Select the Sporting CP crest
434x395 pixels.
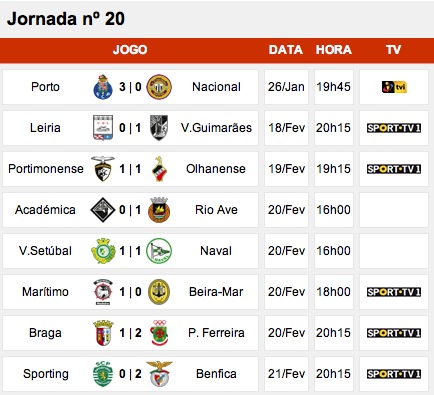[x=103, y=374]
